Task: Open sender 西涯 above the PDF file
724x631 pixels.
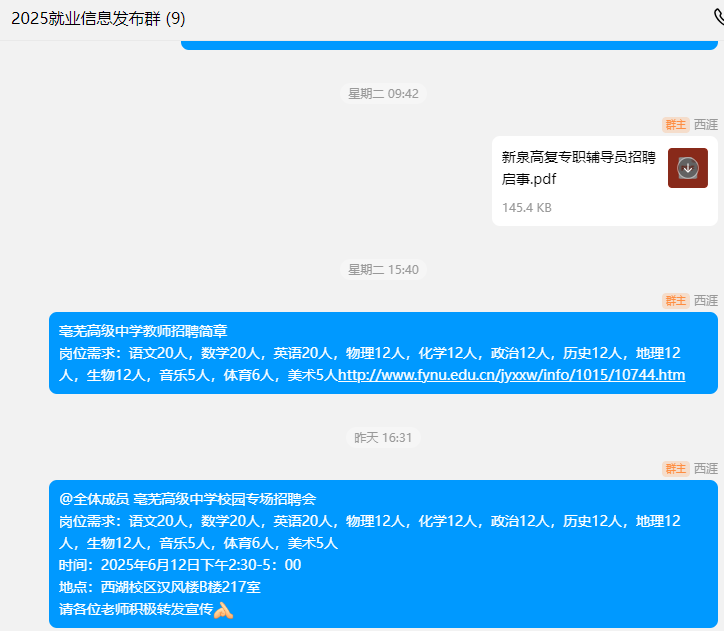Action: point(706,125)
